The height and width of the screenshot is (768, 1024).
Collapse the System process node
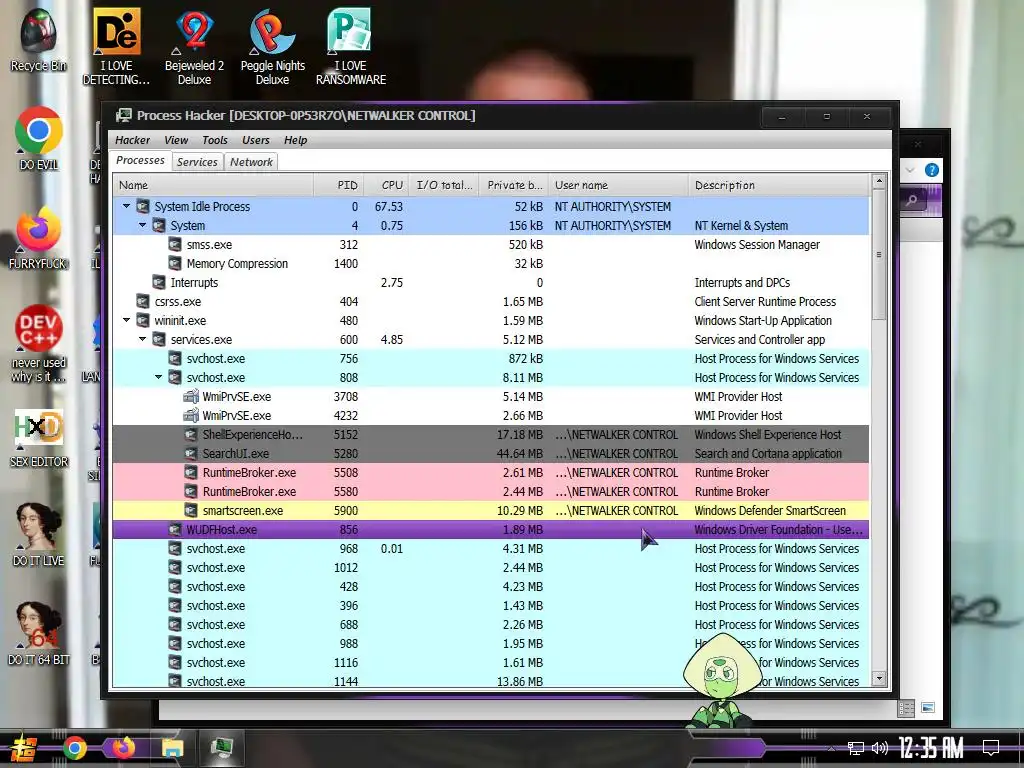pos(142,225)
